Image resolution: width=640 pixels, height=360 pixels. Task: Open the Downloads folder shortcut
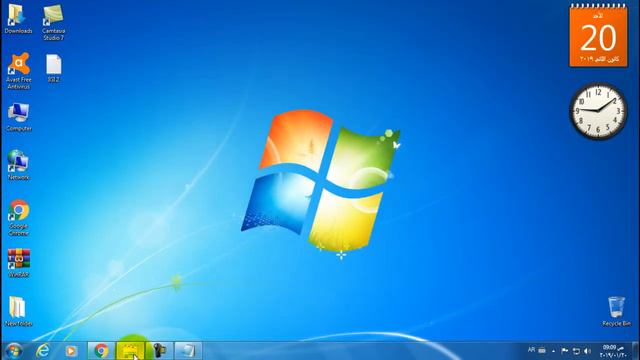18,19
